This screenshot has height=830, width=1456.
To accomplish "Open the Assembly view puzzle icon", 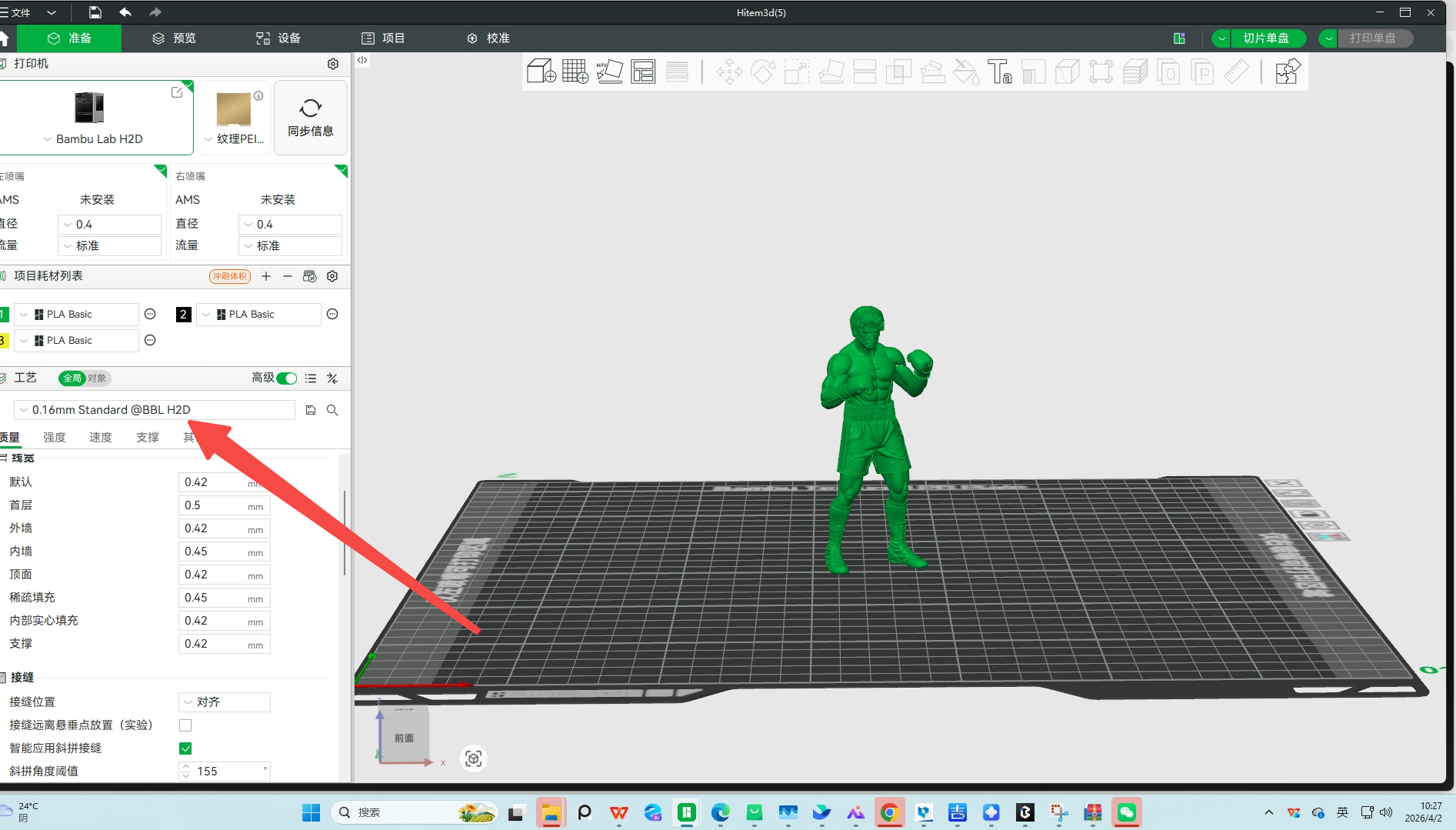I will pos(1287,72).
